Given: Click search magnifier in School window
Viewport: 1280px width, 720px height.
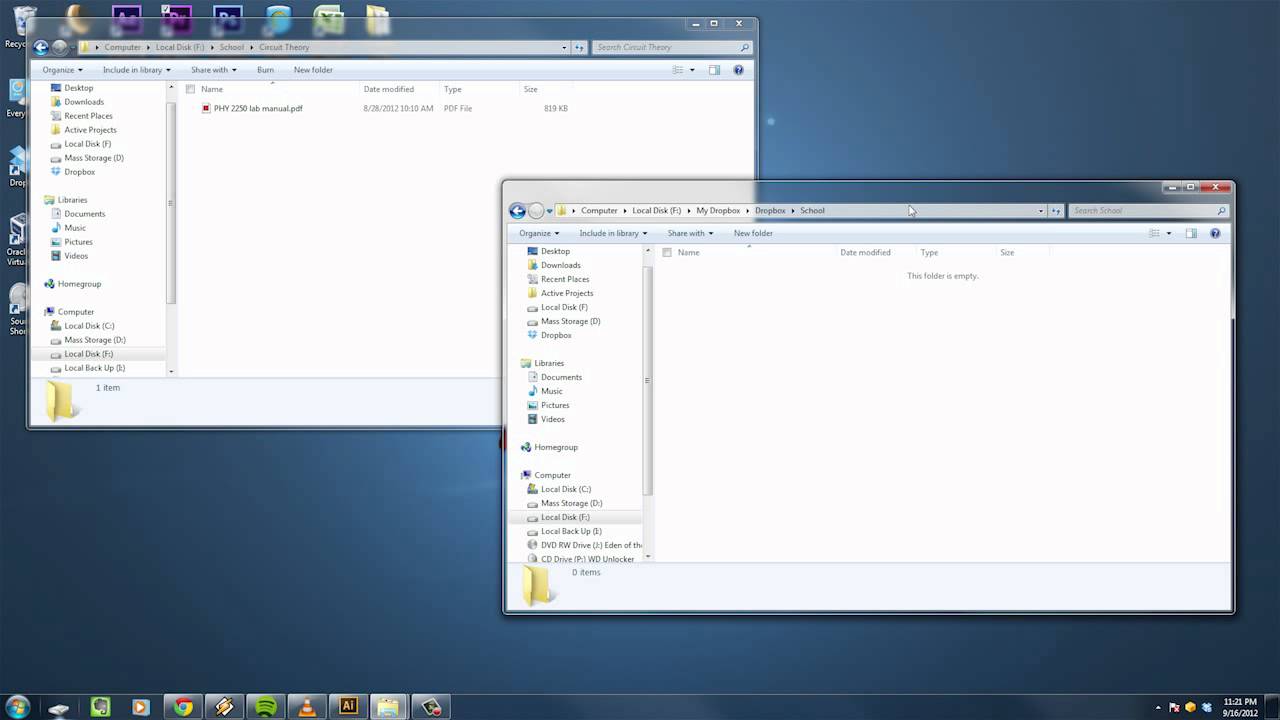Looking at the screenshot, I should (x=1221, y=210).
